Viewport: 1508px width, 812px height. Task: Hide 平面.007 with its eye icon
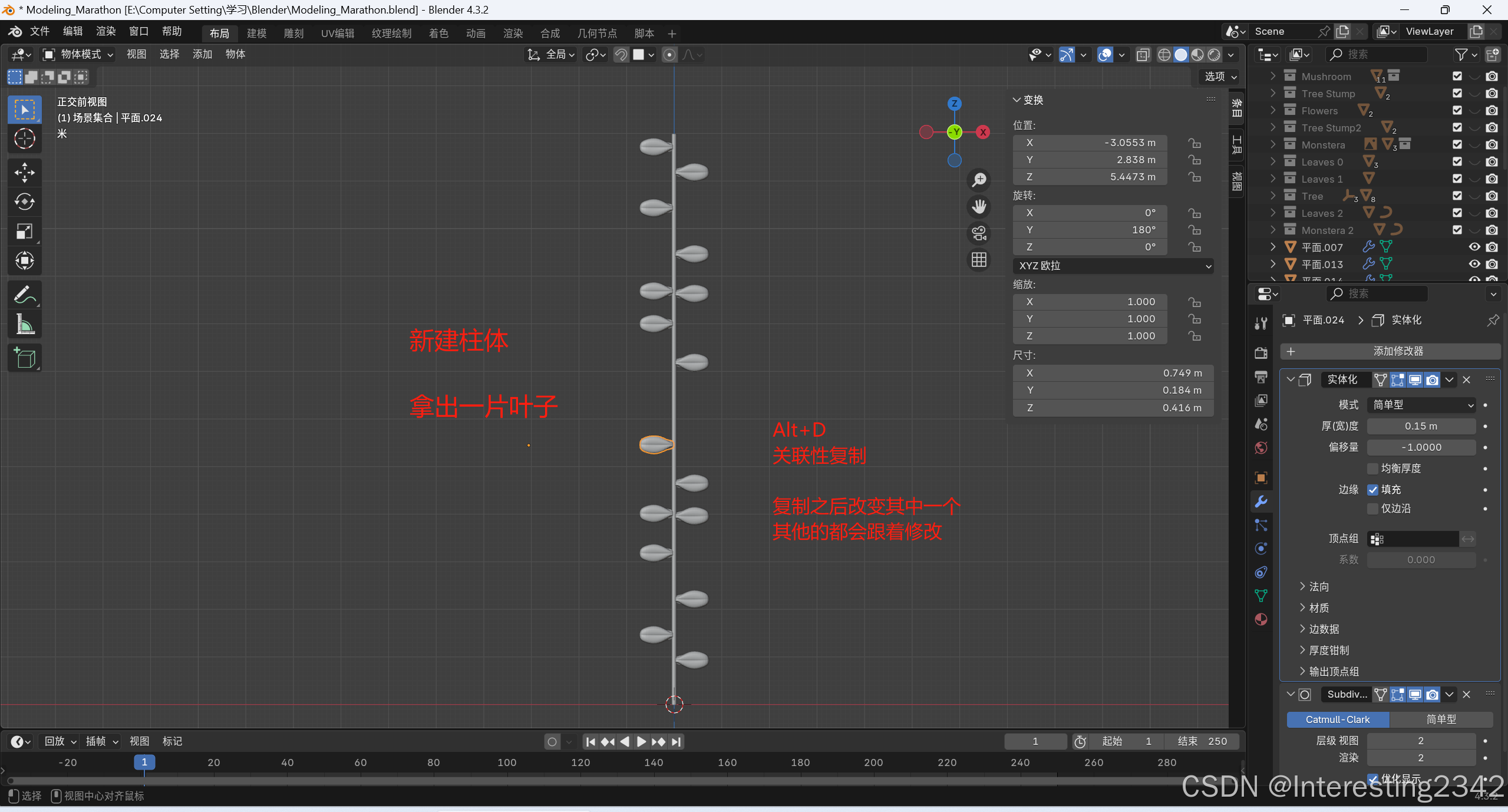point(1474,247)
